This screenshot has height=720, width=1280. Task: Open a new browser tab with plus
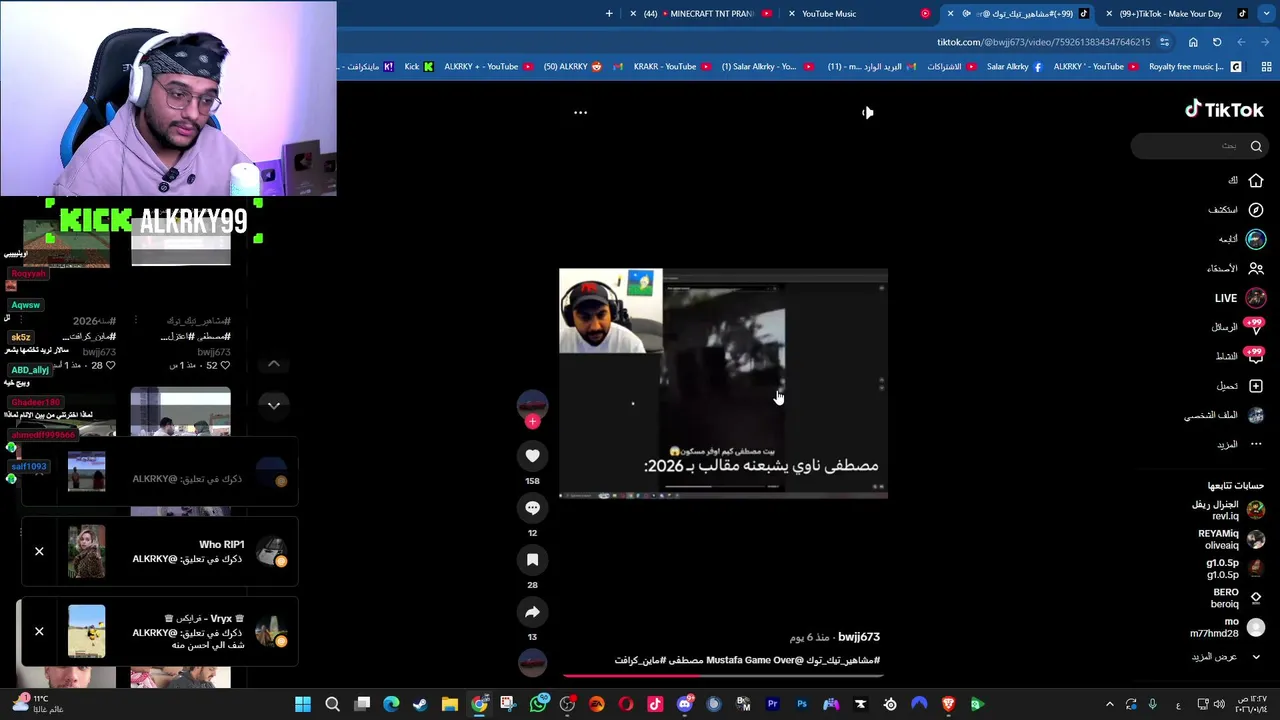click(x=608, y=13)
